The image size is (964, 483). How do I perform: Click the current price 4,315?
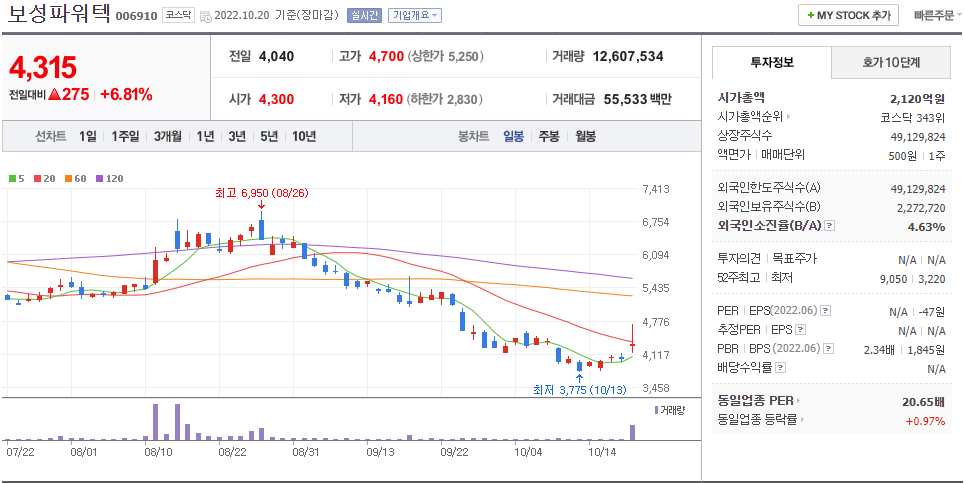pos(42,68)
